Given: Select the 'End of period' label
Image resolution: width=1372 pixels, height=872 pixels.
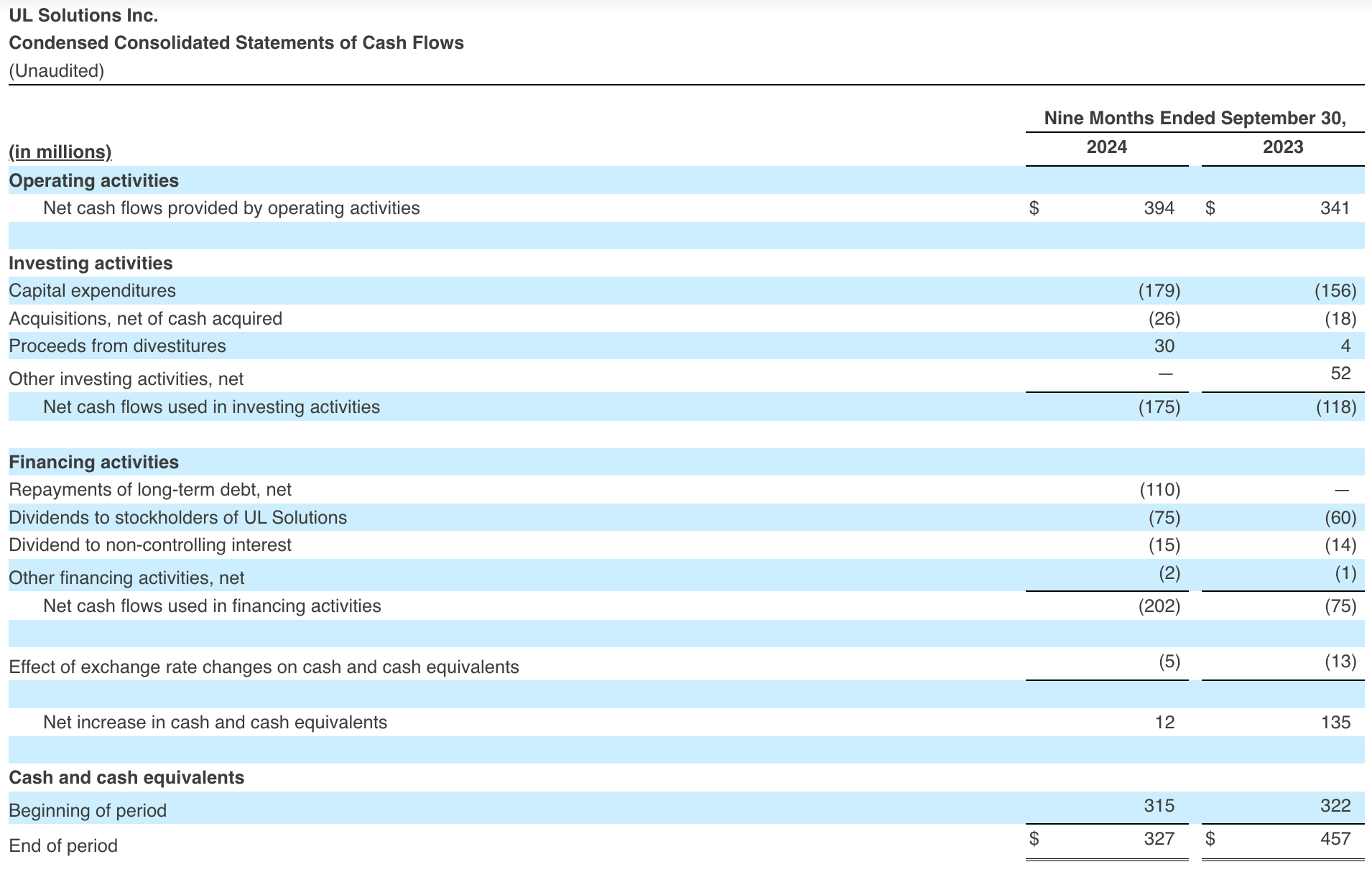Looking at the screenshot, I should click(63, 846).
